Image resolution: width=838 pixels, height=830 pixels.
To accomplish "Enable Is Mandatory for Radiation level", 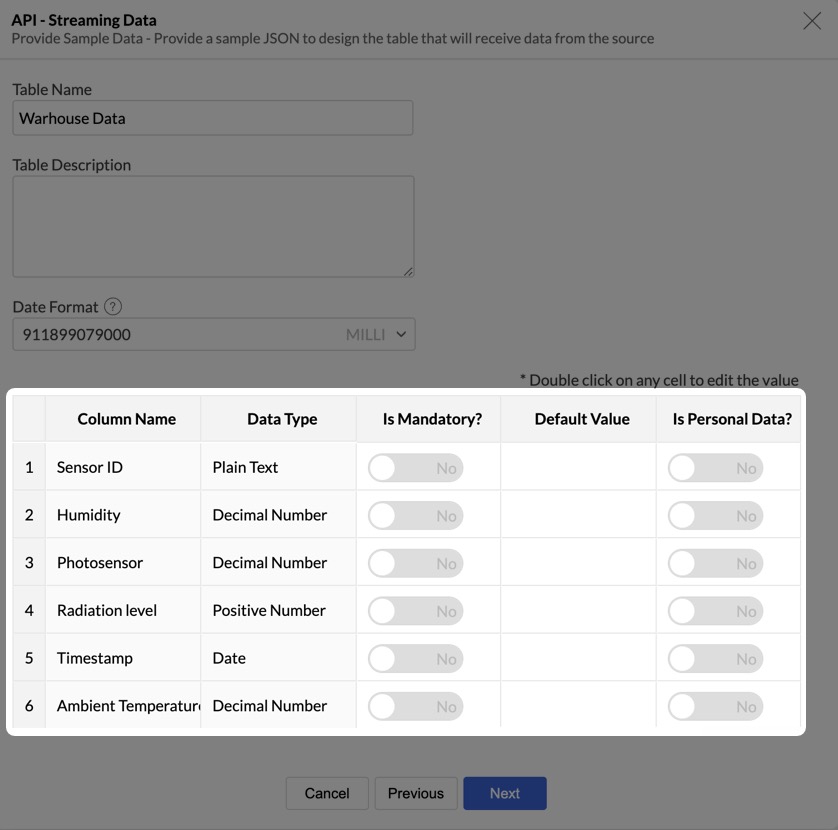I will click(x=415, y=611).
